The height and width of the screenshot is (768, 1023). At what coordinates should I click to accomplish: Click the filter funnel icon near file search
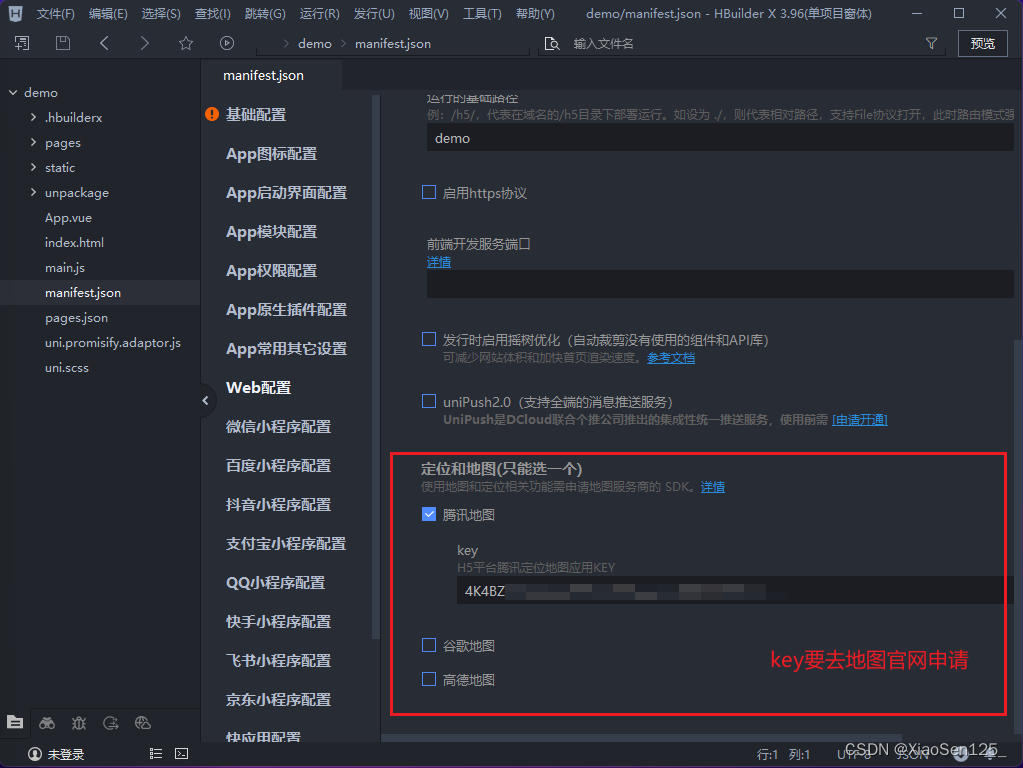931,43
